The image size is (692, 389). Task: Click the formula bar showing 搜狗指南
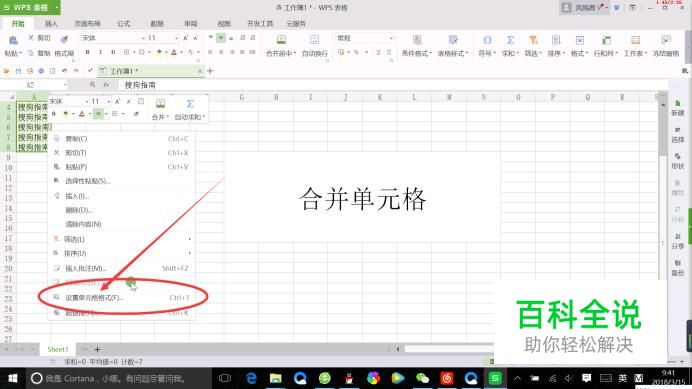(393, 85)
